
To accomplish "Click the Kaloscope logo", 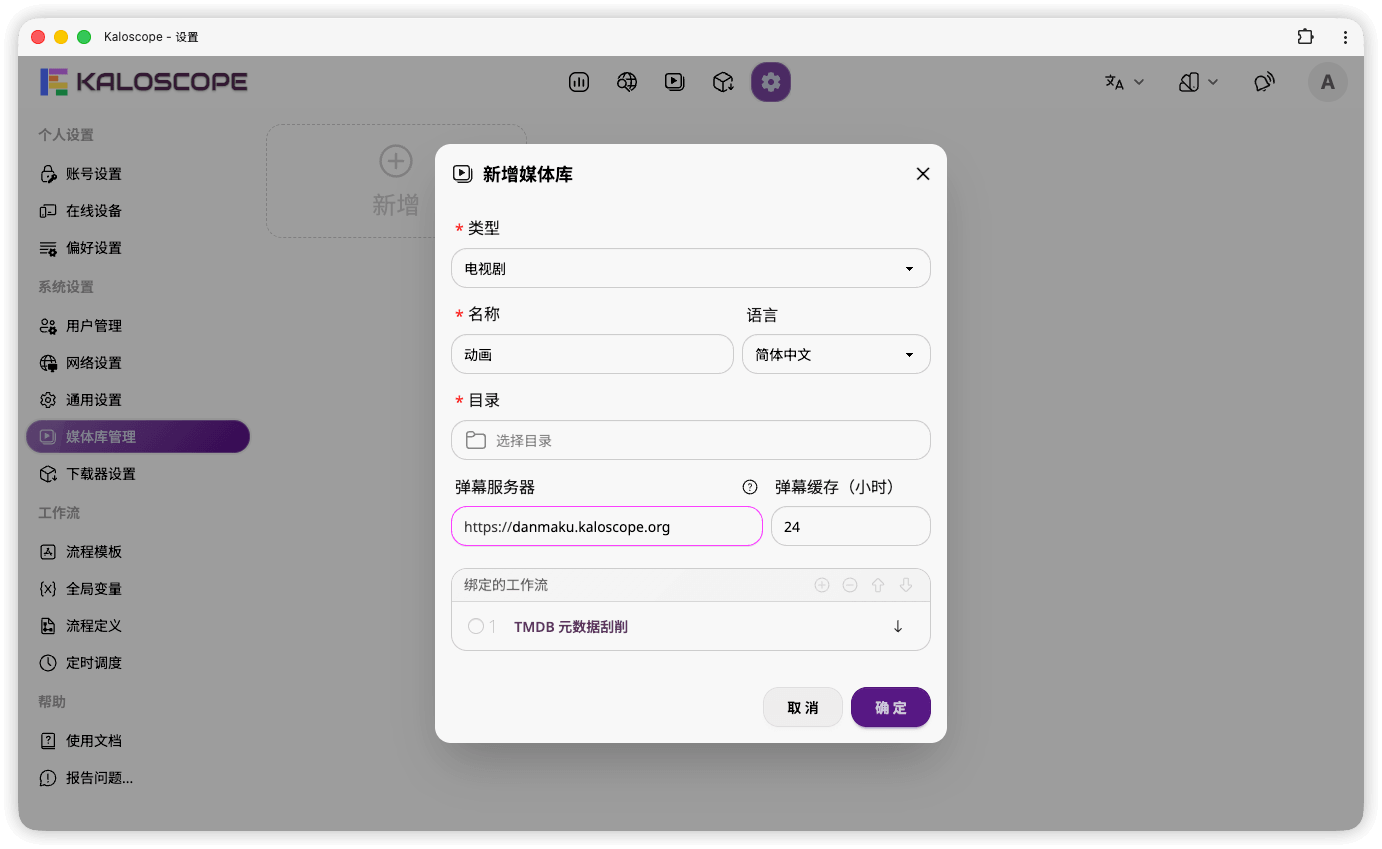I will click(143, 82).
